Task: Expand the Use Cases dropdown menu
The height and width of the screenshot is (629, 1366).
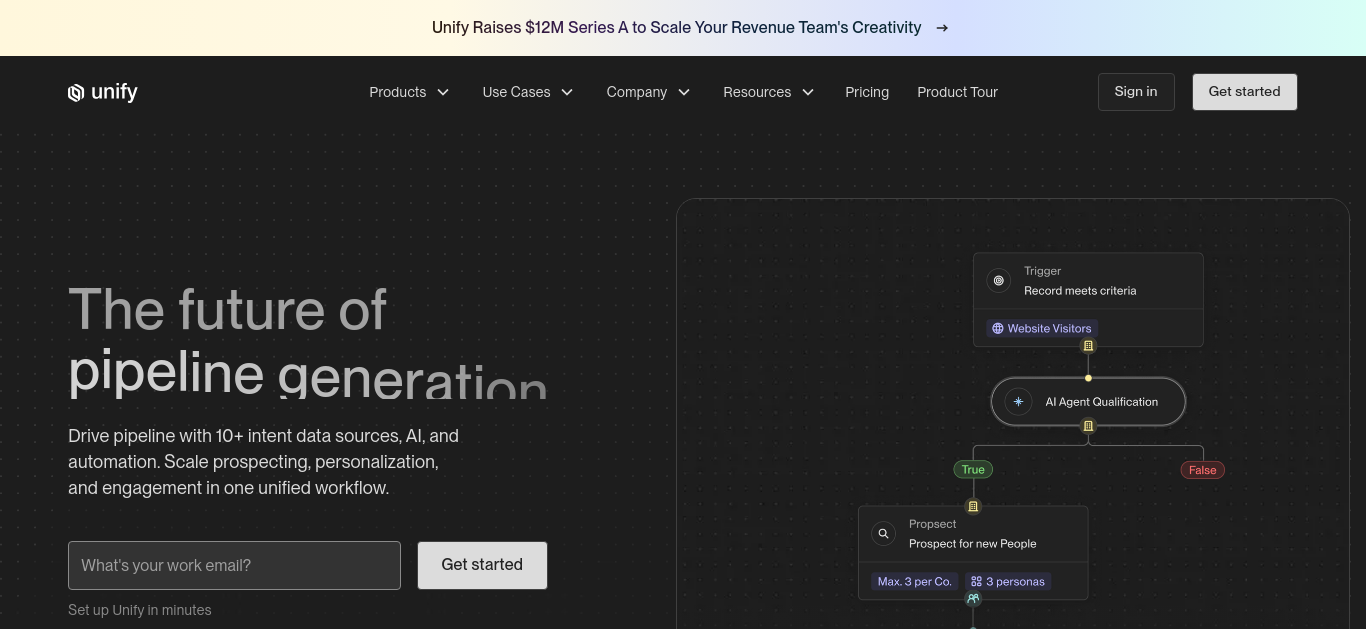Action: tap(528, 92)
